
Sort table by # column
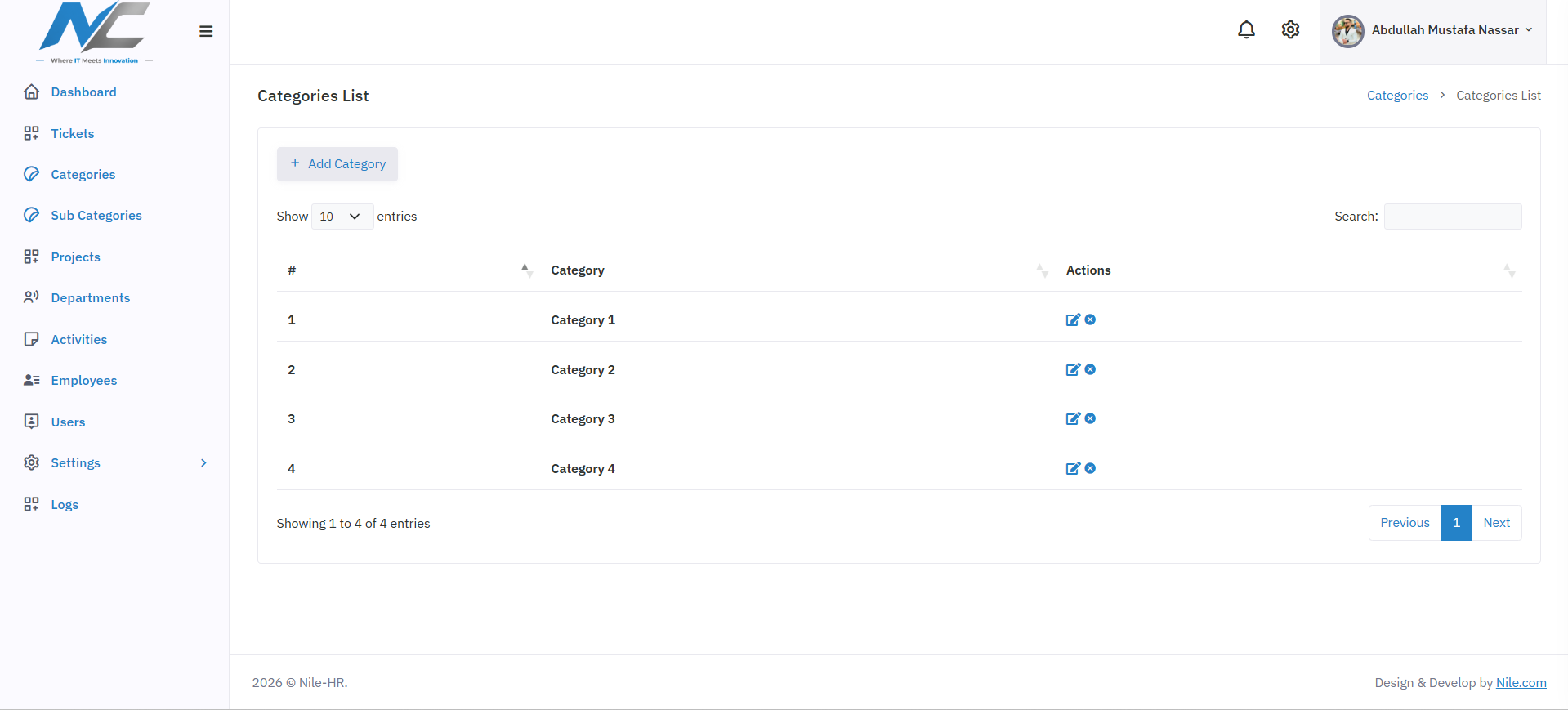(x=409, y=270)
